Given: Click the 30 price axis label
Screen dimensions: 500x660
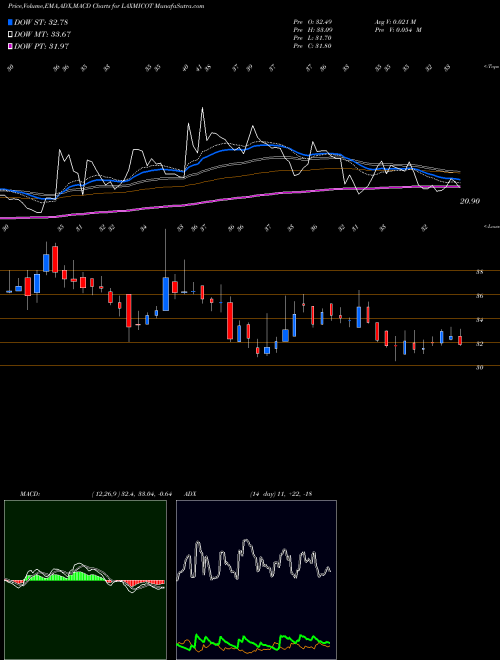Looking at the screenshot, I should coord(479,367).
